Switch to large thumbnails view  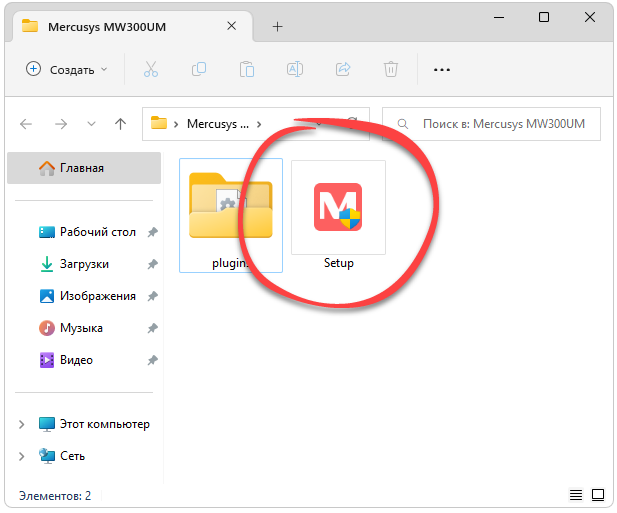point(598,495)
